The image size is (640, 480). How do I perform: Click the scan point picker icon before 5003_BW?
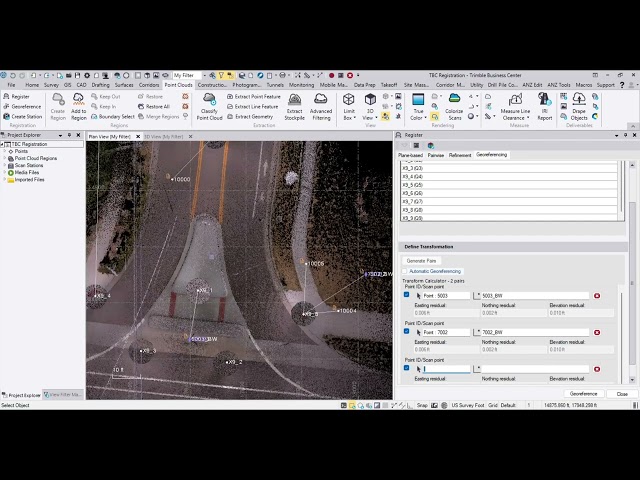[x=477, y=296]
